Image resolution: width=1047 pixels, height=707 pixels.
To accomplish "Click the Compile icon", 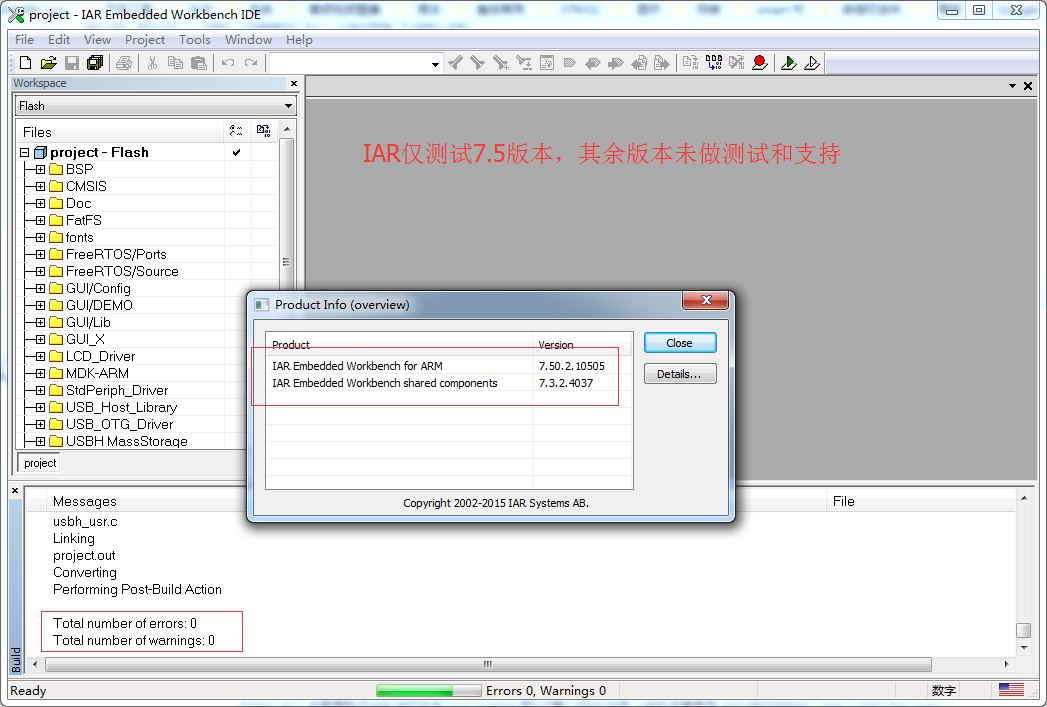I will 690,63.
